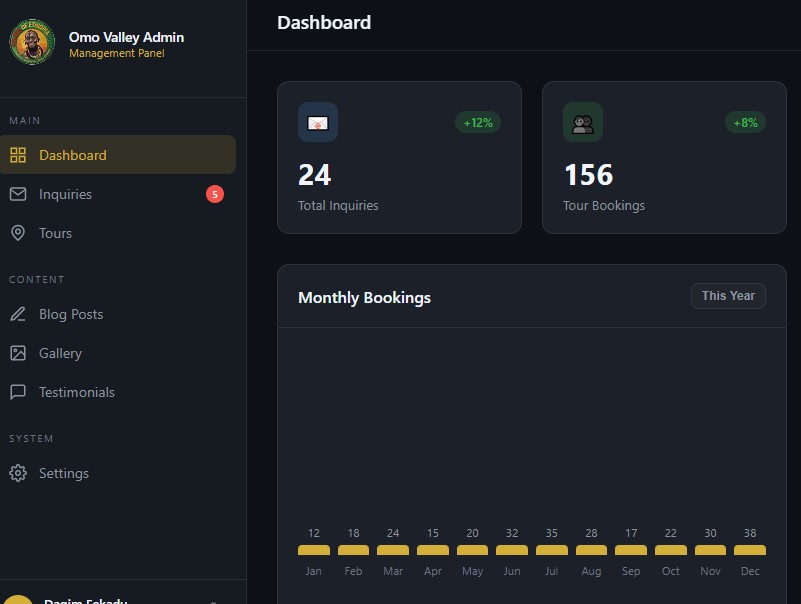
Task: Select the Sep bar in the chart
Action: pyautogui.click(x=631, y=550)
